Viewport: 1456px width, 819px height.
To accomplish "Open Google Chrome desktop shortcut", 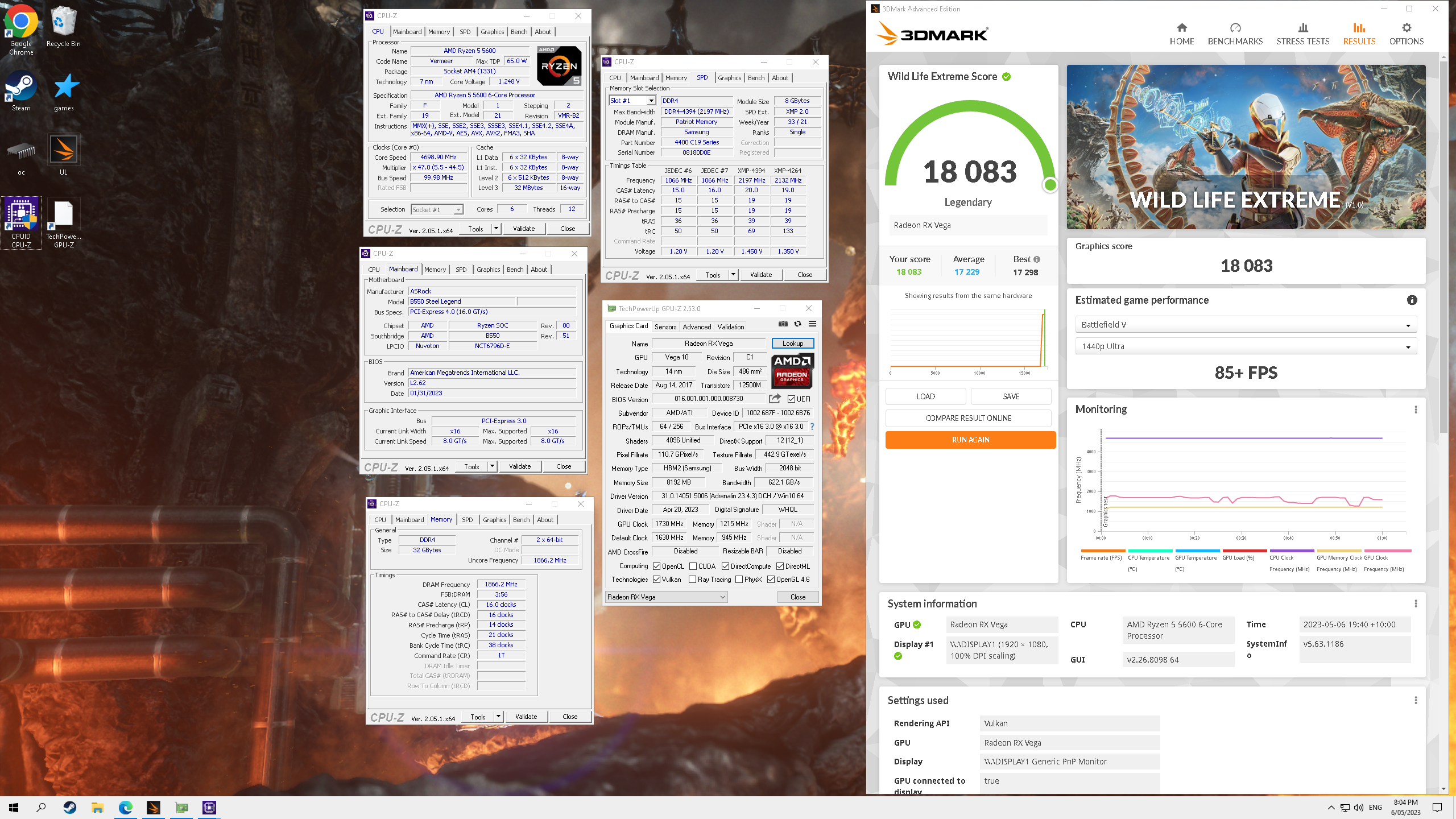I will [21, 30].
